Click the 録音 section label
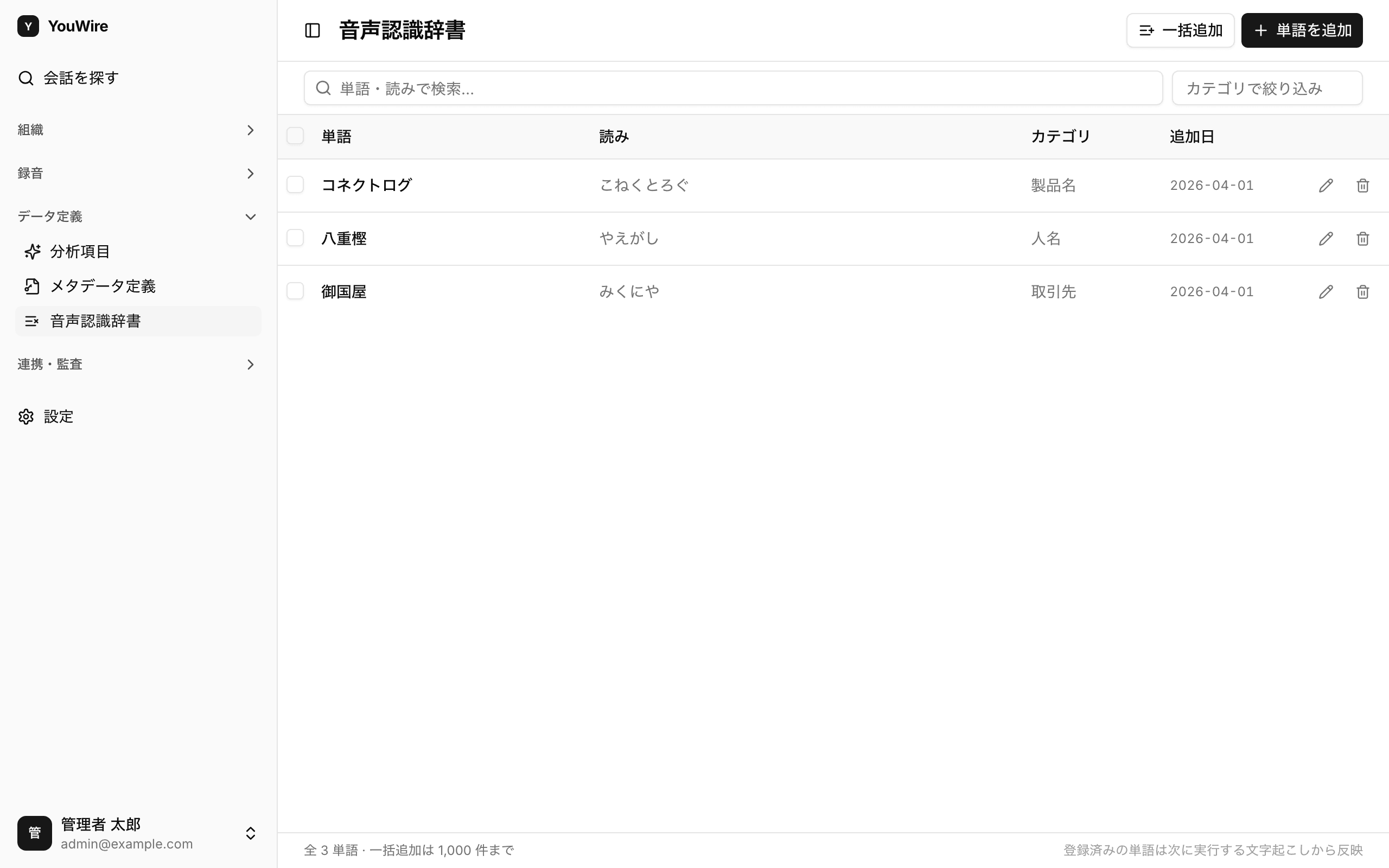This screenshot has height=868, width=1389. (x=30, y=174)
